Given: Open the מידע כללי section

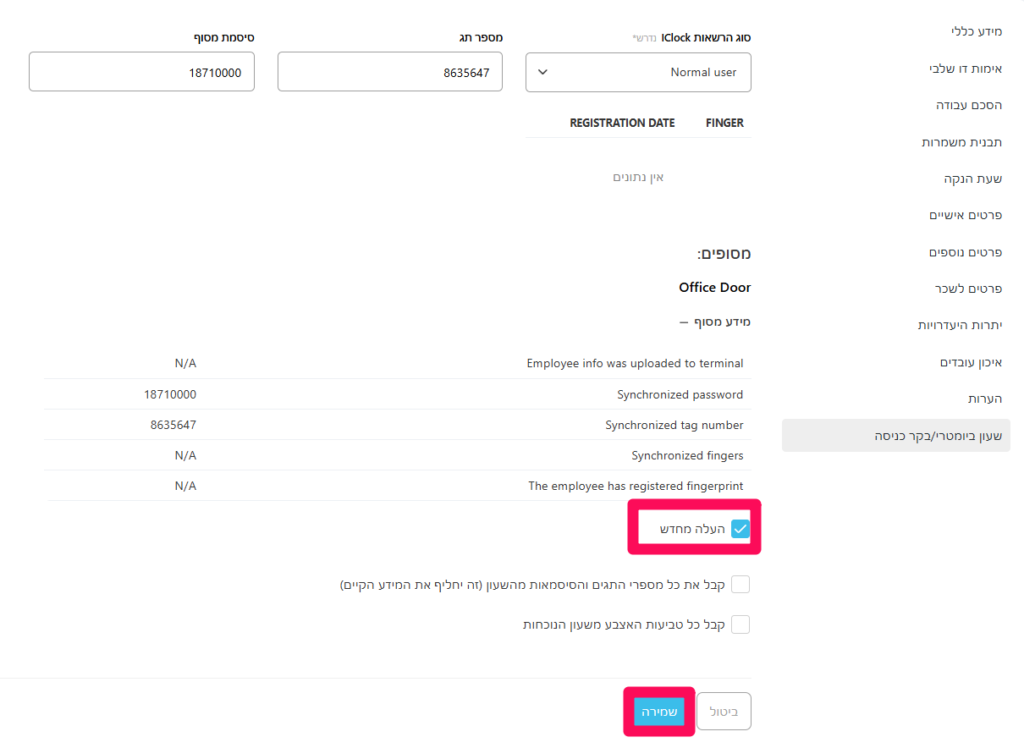Looking at the screenshot, I should (976, 32).
